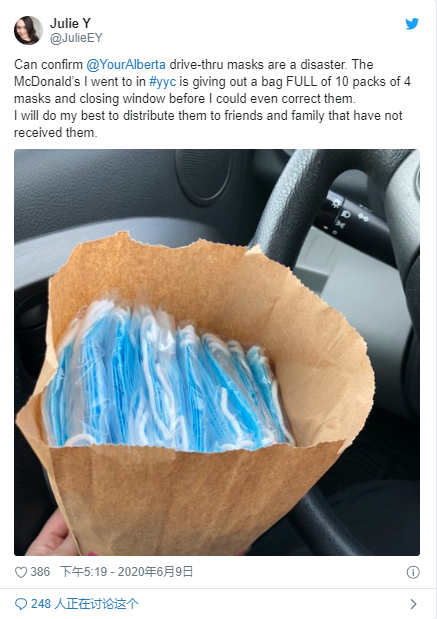The width and height of the screenshot is (437, 619).
Task: Click the tweet's first sentence 'Can confirm'
Action: tap(48, 64)
